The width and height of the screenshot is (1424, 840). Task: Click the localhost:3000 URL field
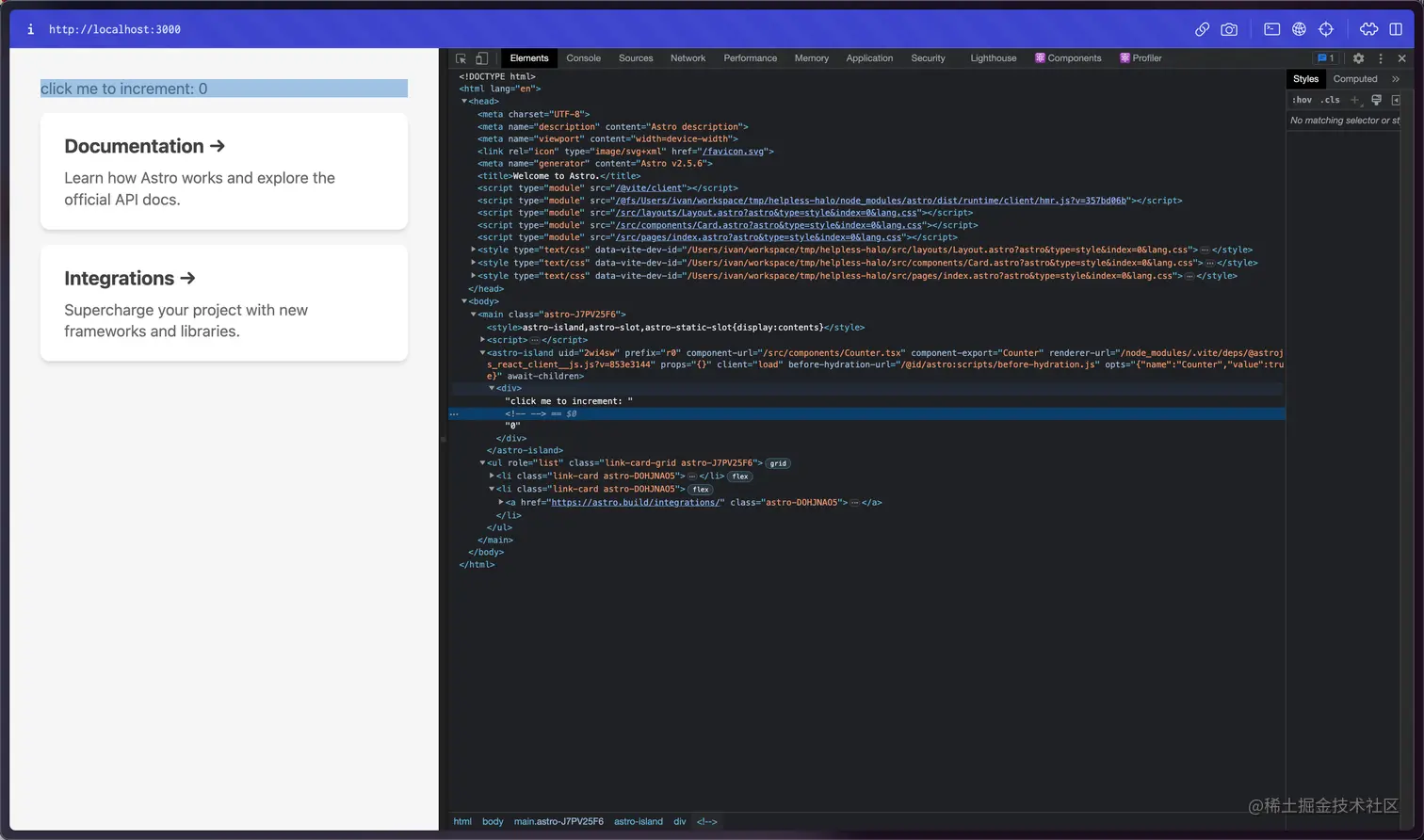pos(115,29)
